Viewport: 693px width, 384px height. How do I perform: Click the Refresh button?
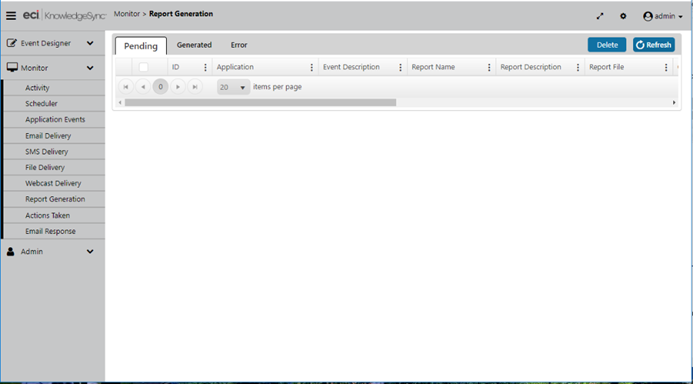tap(654, 45)
